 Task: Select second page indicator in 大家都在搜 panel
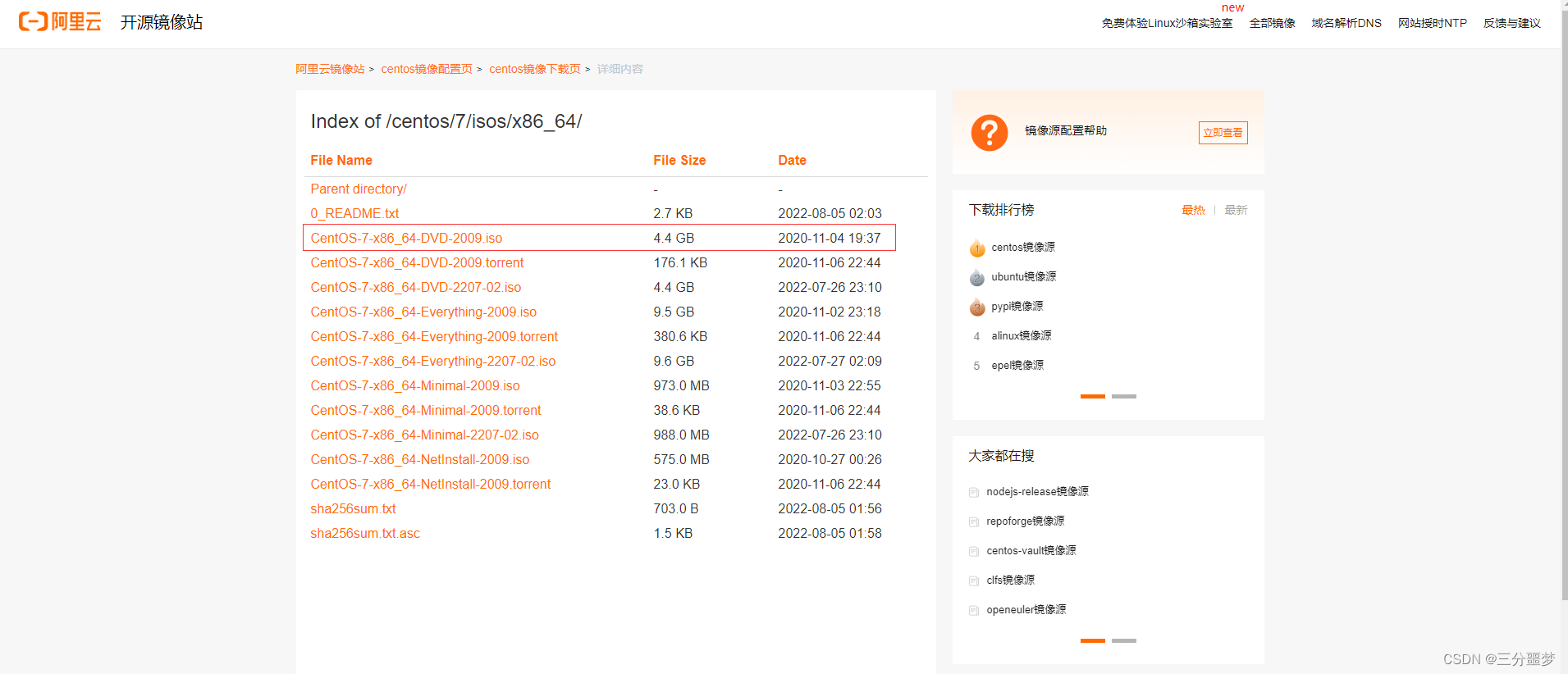coord(1124,640)
